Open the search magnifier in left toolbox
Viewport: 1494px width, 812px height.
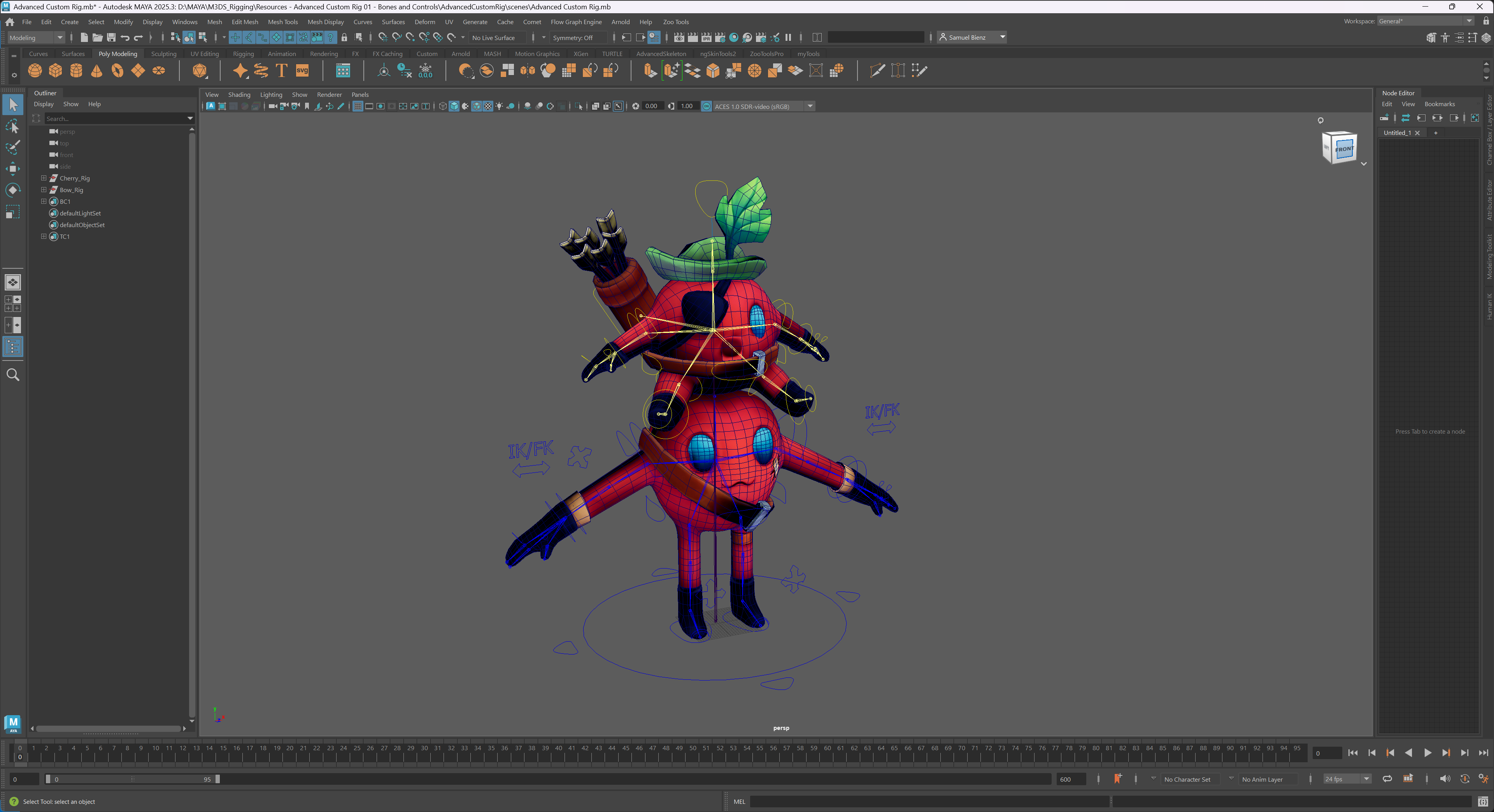[x=13, y=375]
